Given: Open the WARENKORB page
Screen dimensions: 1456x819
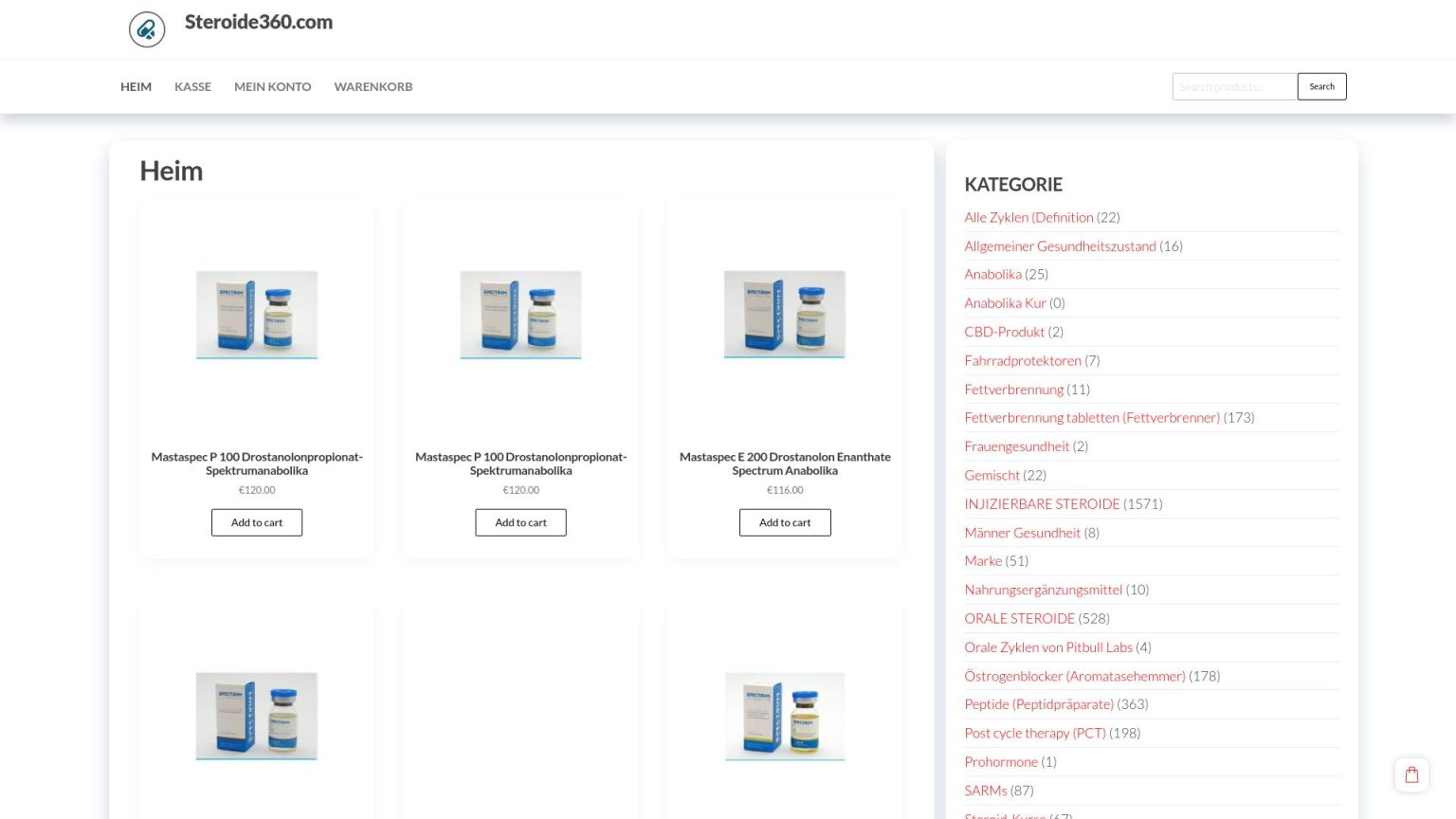Looking at the screenshot, I should pyautogui.click(x=373, y=86).
